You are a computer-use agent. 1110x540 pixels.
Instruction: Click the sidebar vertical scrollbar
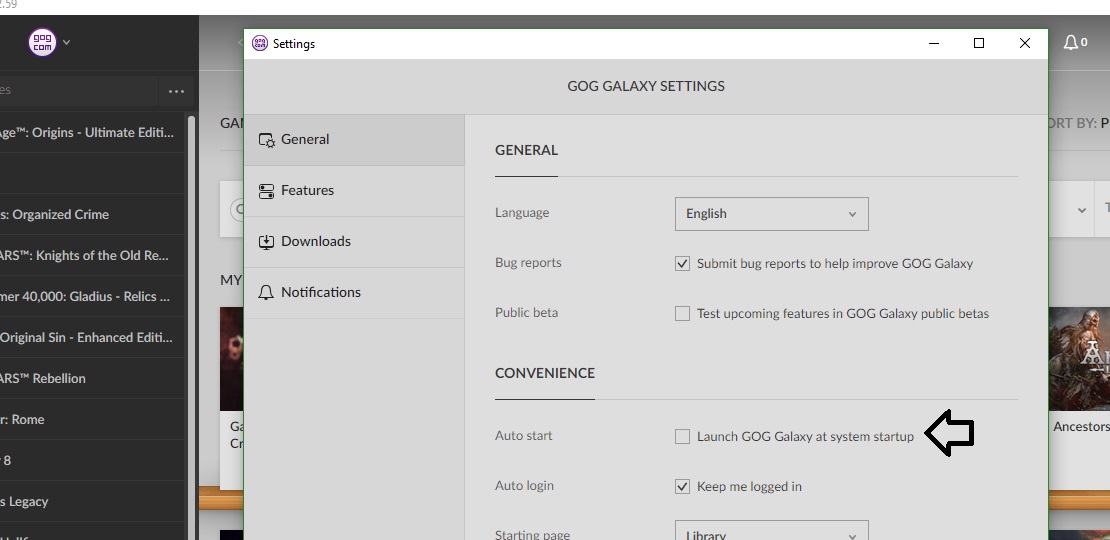[x=190, y=326]
